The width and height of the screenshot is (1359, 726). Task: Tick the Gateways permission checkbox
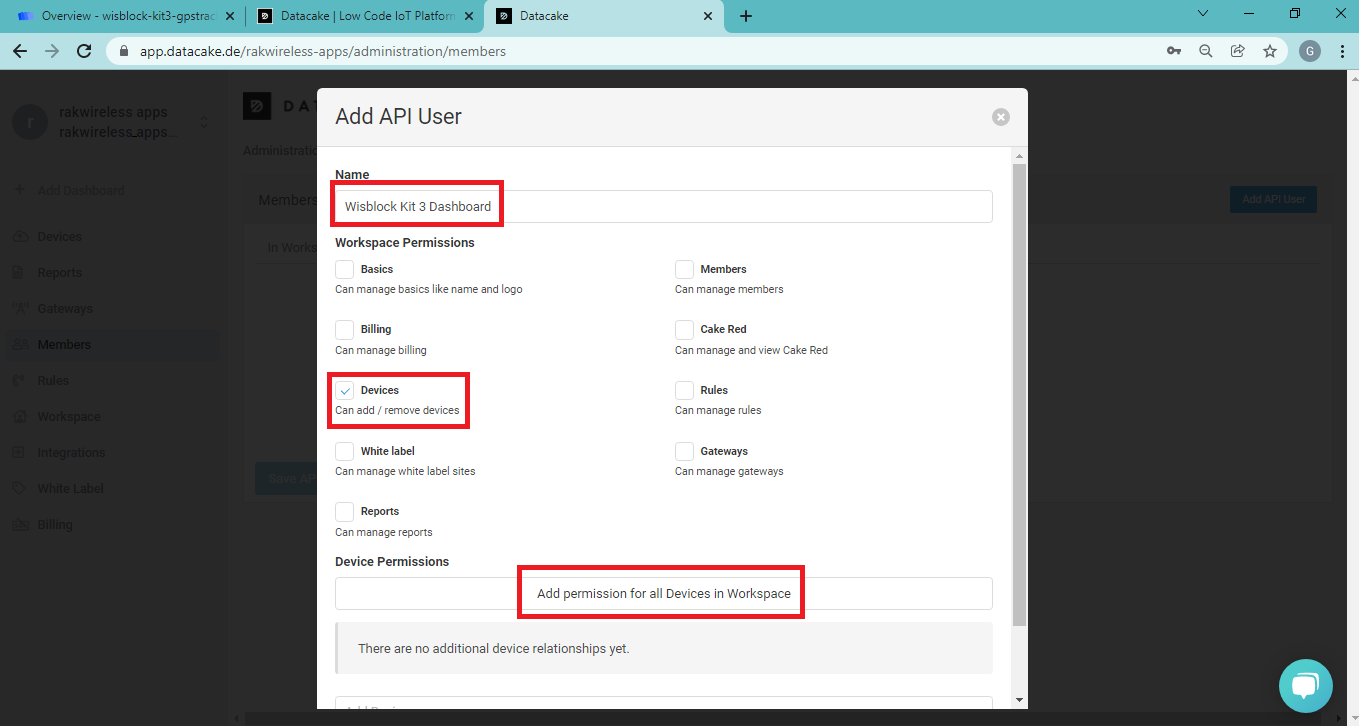(x=684, y=452)
